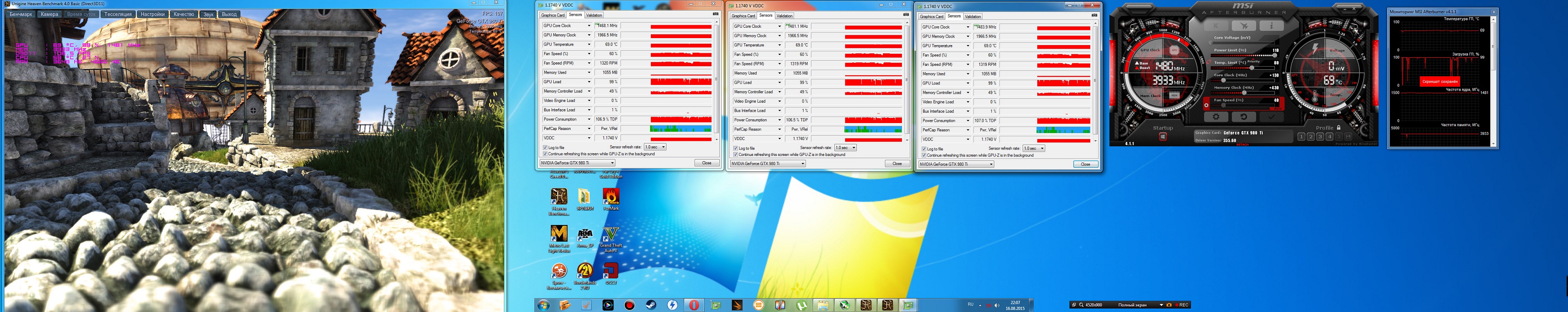Open uTorrent from the taskbar
Image resolution: width=1568 pixels, height=312 pixels.
coord(802,305)
